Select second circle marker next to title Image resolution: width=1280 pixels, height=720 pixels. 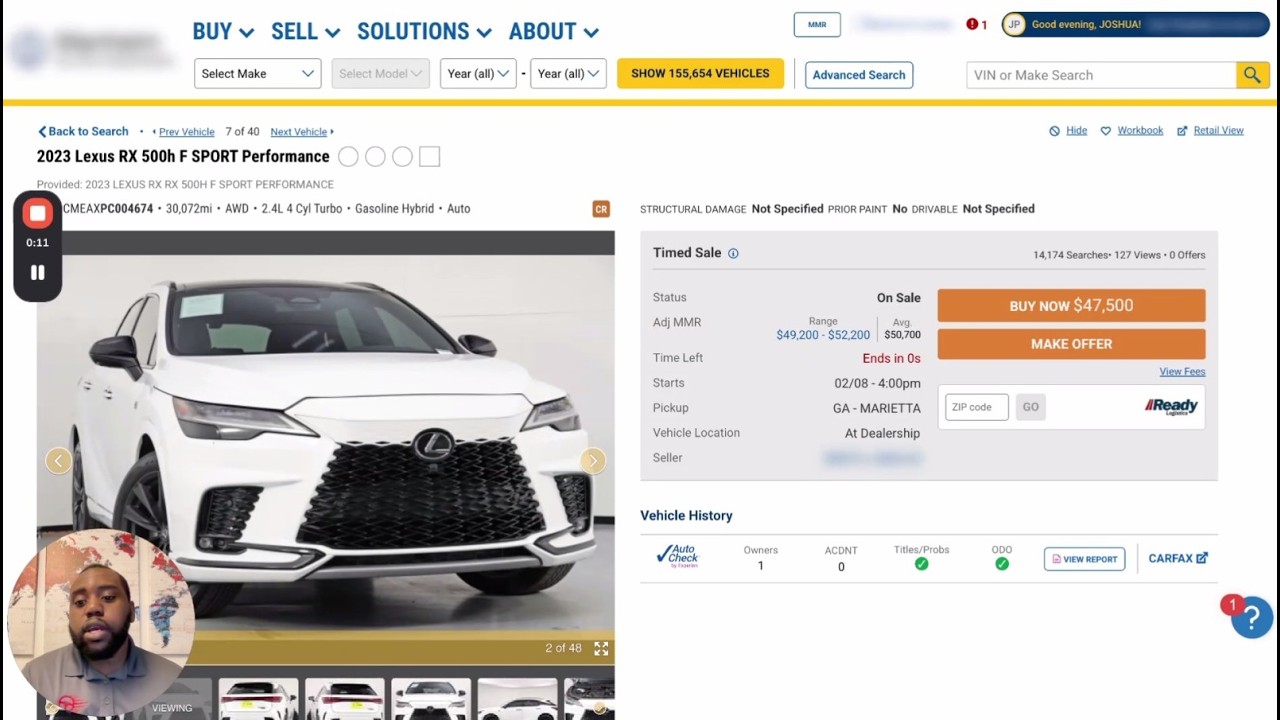pyautogui.click(x=375, y=157)
